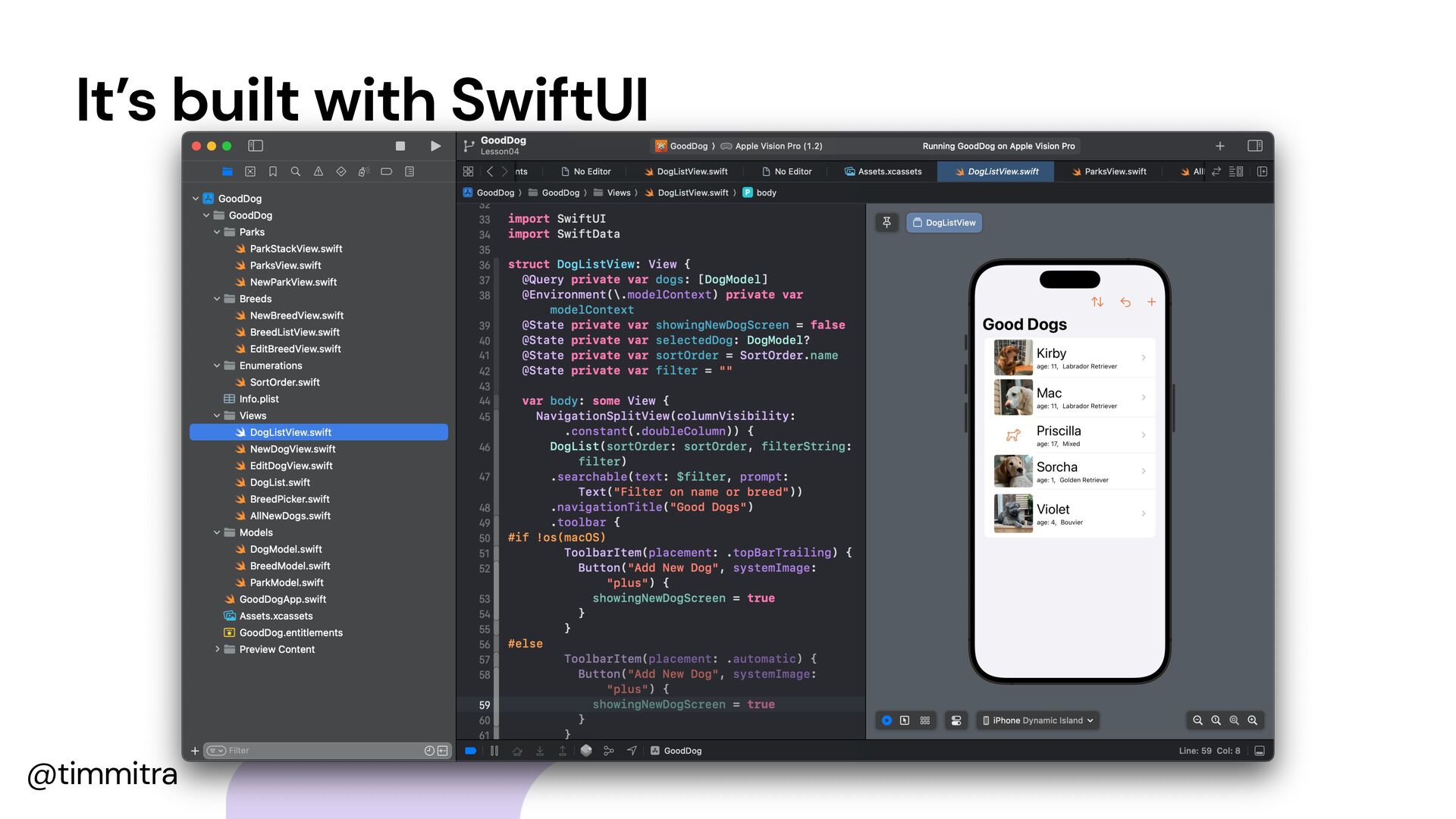Expand the Preview Content folder

[x=217, y=649]
